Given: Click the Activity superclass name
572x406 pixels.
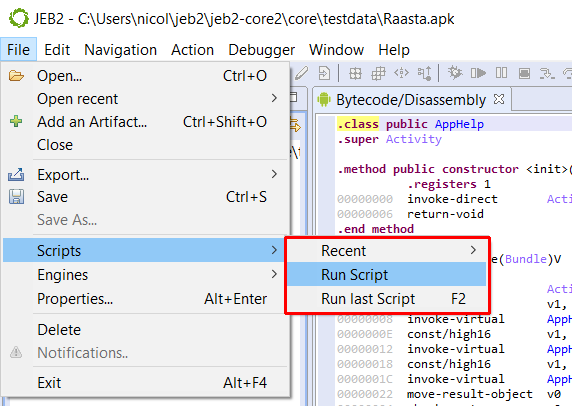Looking at the screenshot, I should click(x=413, y=139).
